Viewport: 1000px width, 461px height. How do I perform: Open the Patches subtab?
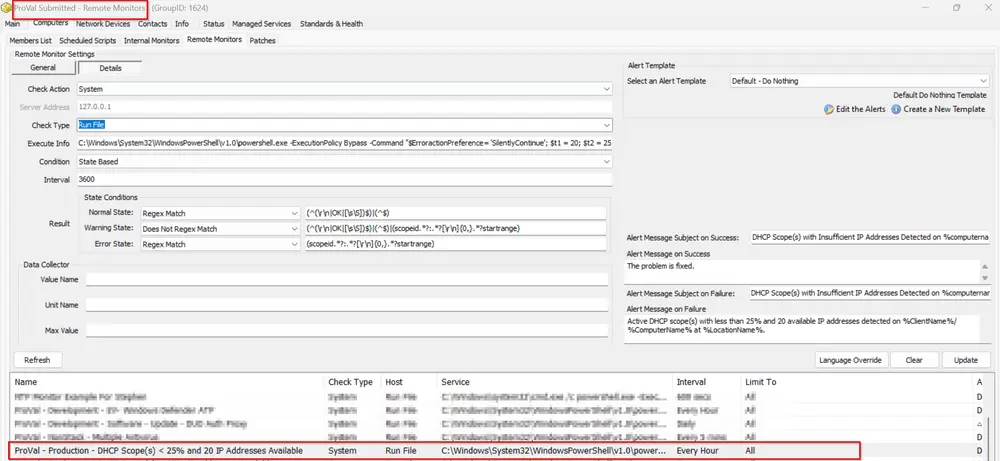click(x=262, y=40)
